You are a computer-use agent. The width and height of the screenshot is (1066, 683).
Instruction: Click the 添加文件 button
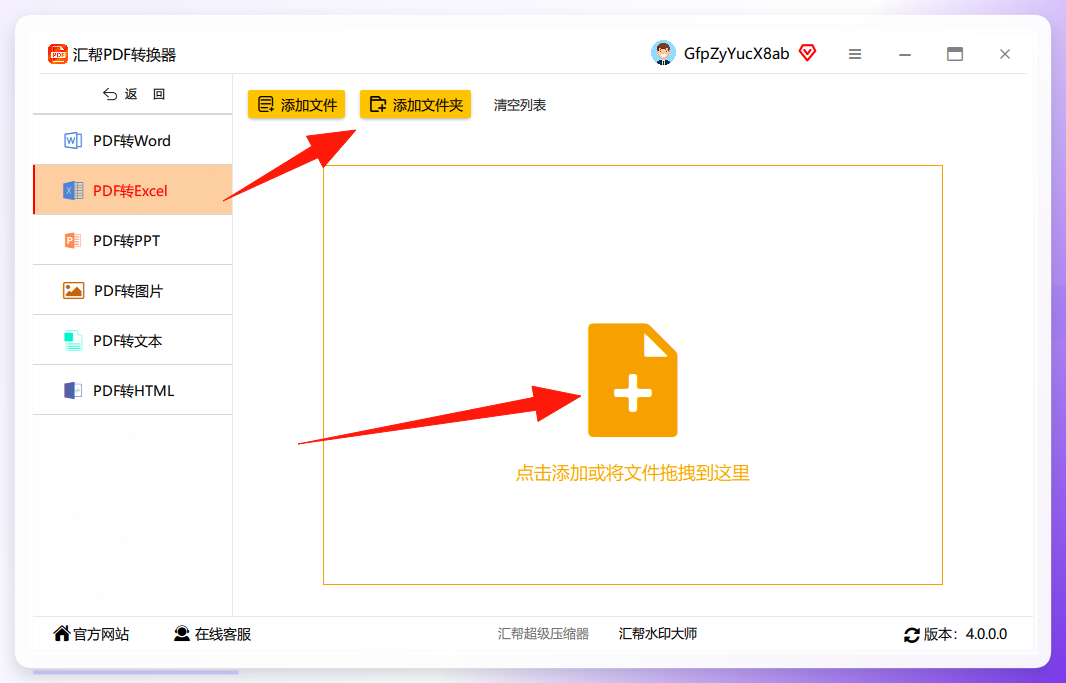click(x=296, y=105)
